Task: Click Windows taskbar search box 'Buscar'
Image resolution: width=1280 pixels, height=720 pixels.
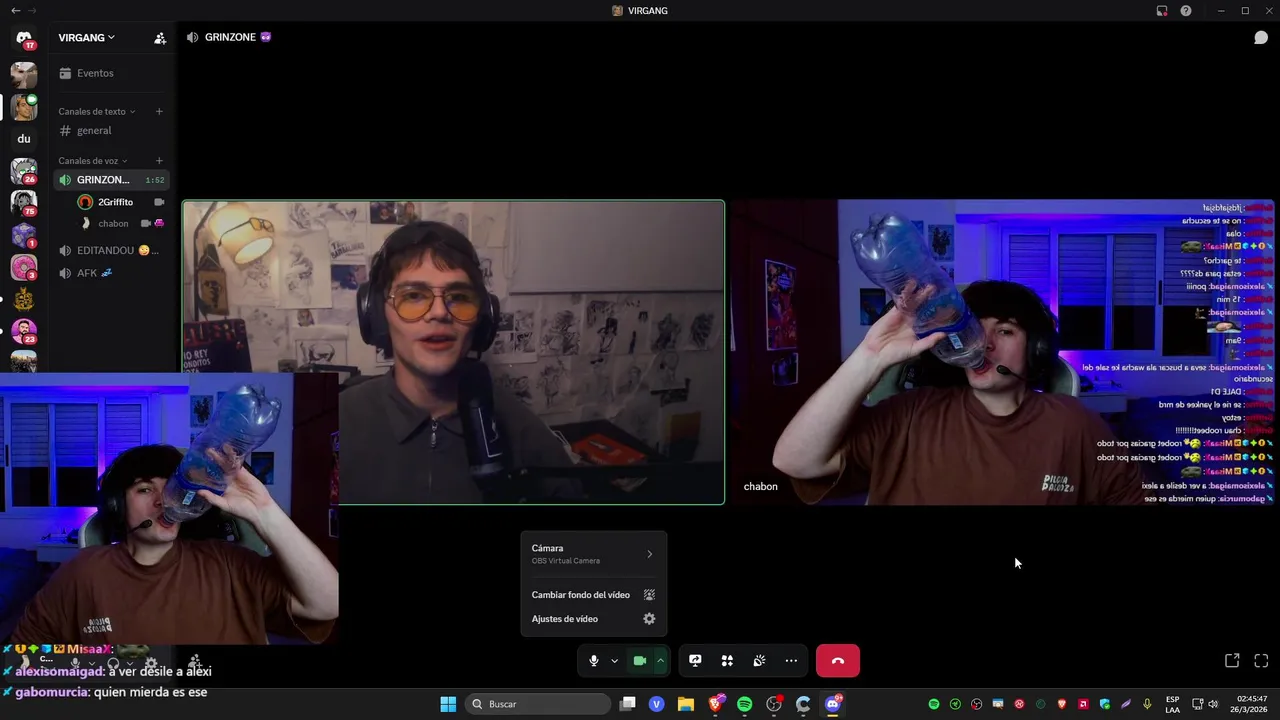Action: (x=540, y=704)
